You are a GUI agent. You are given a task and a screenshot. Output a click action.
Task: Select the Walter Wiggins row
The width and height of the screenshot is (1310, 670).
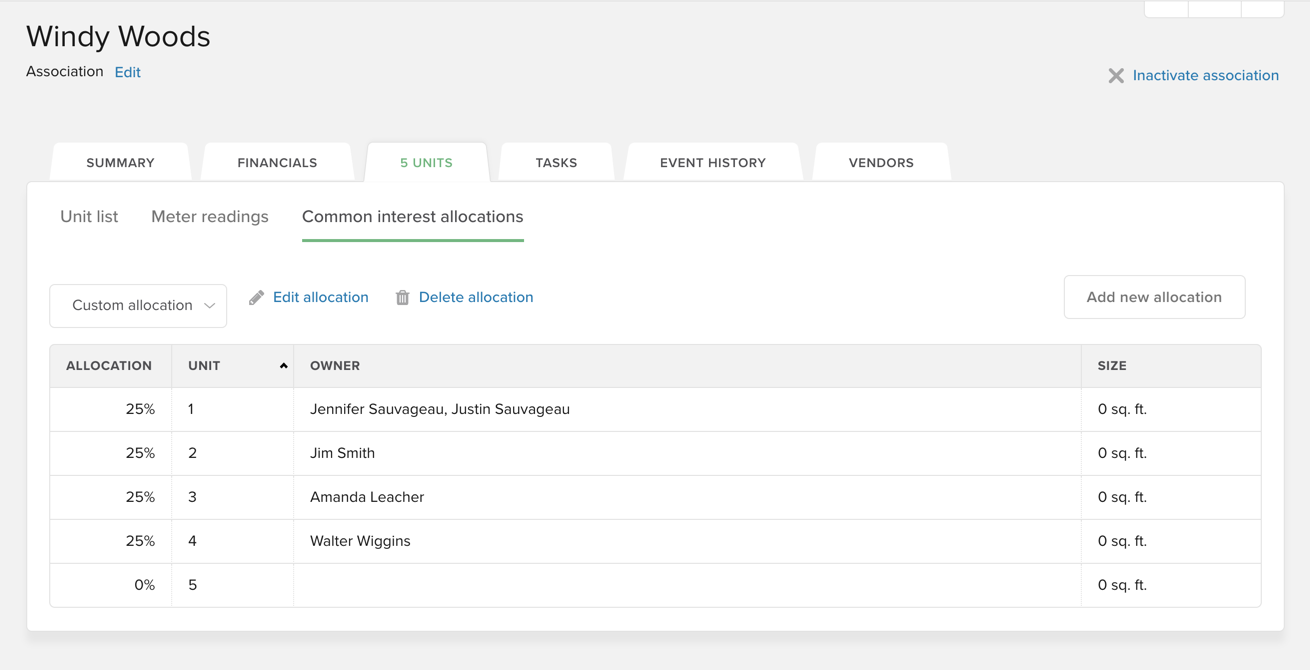pyautogui.click(x=360, y=541)
